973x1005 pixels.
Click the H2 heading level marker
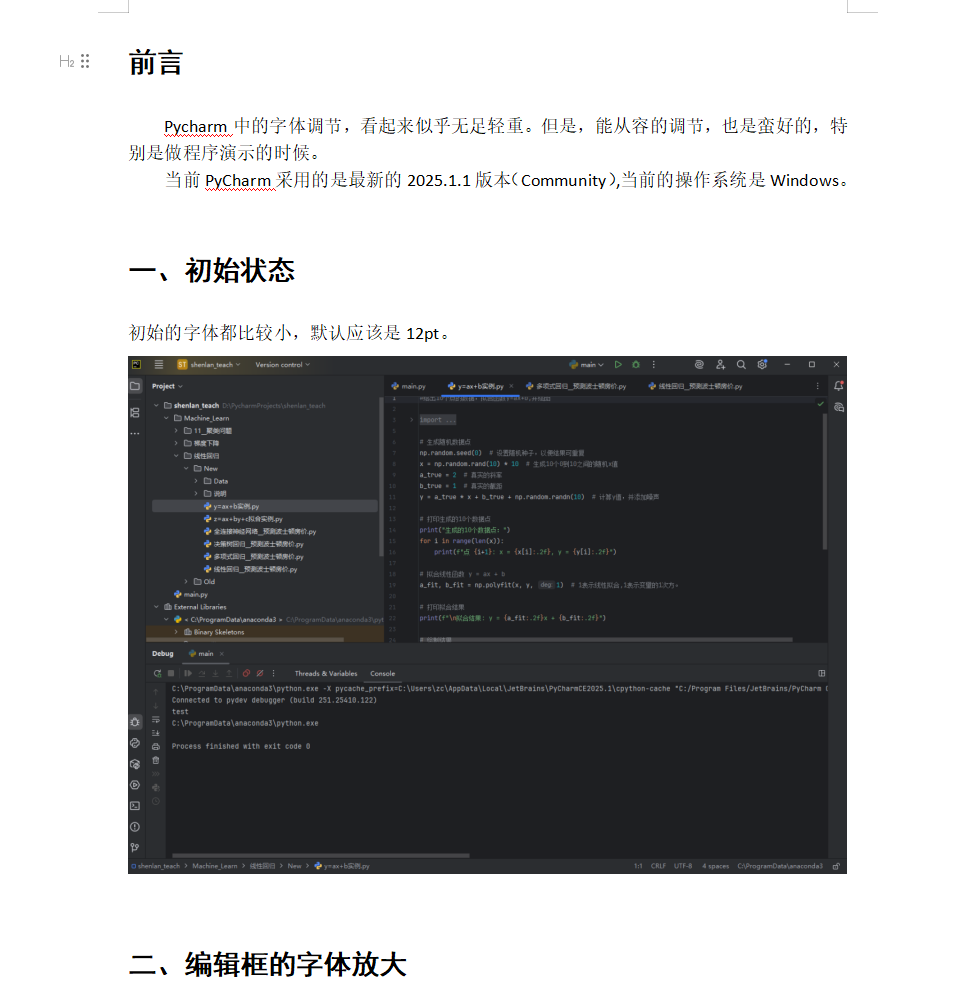pyautogui.click(x=67, y=62)
